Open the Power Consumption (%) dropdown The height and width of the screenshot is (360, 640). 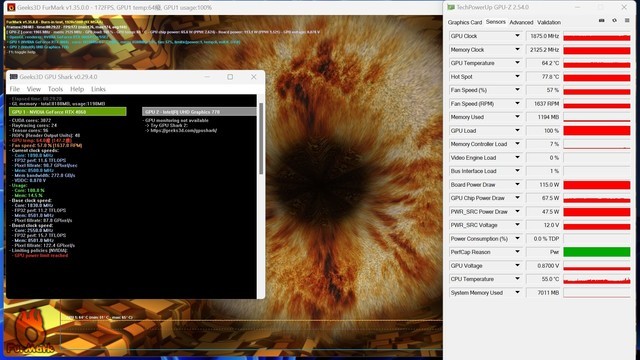517,238
